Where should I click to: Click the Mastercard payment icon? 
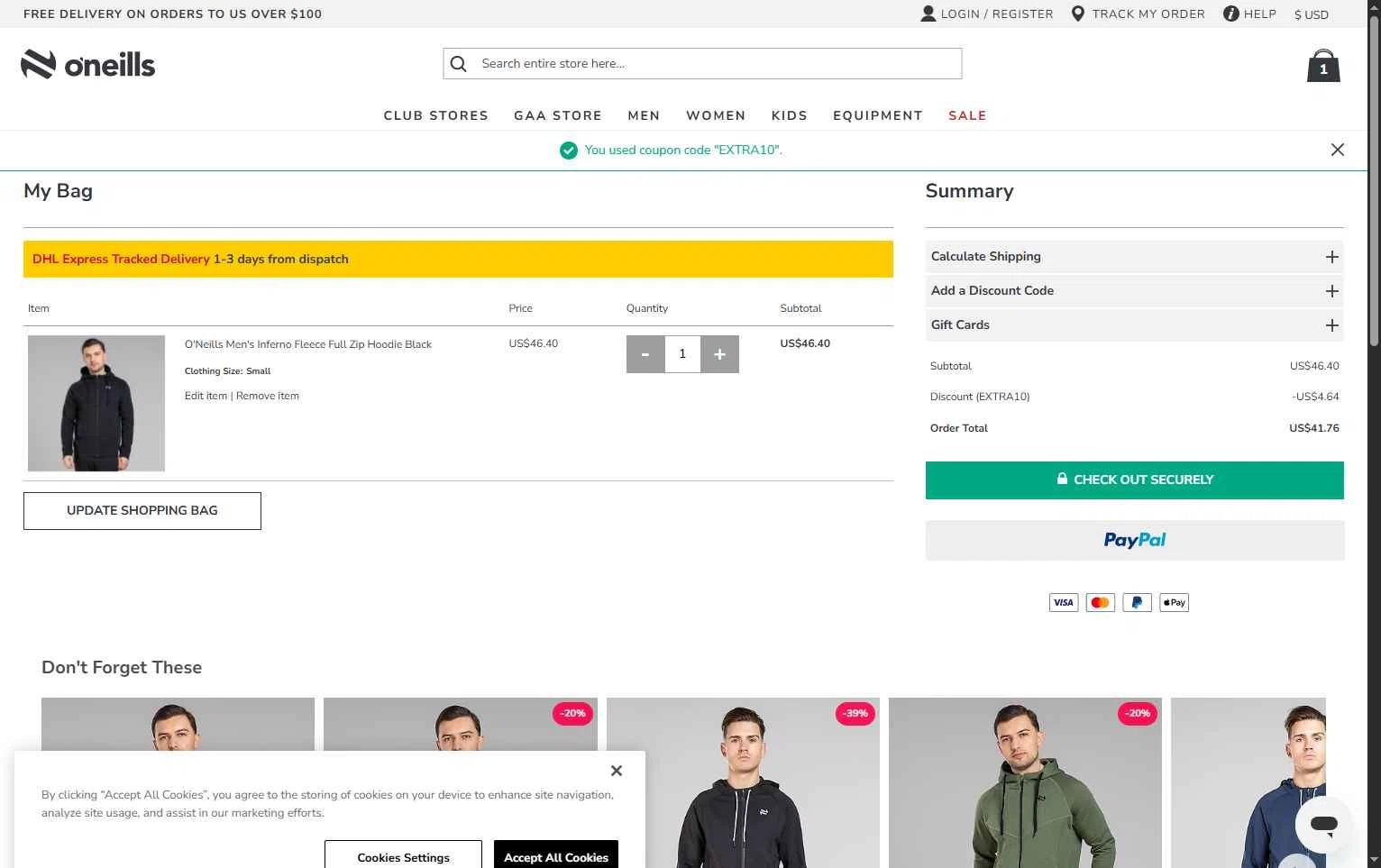click(1100, 602)
